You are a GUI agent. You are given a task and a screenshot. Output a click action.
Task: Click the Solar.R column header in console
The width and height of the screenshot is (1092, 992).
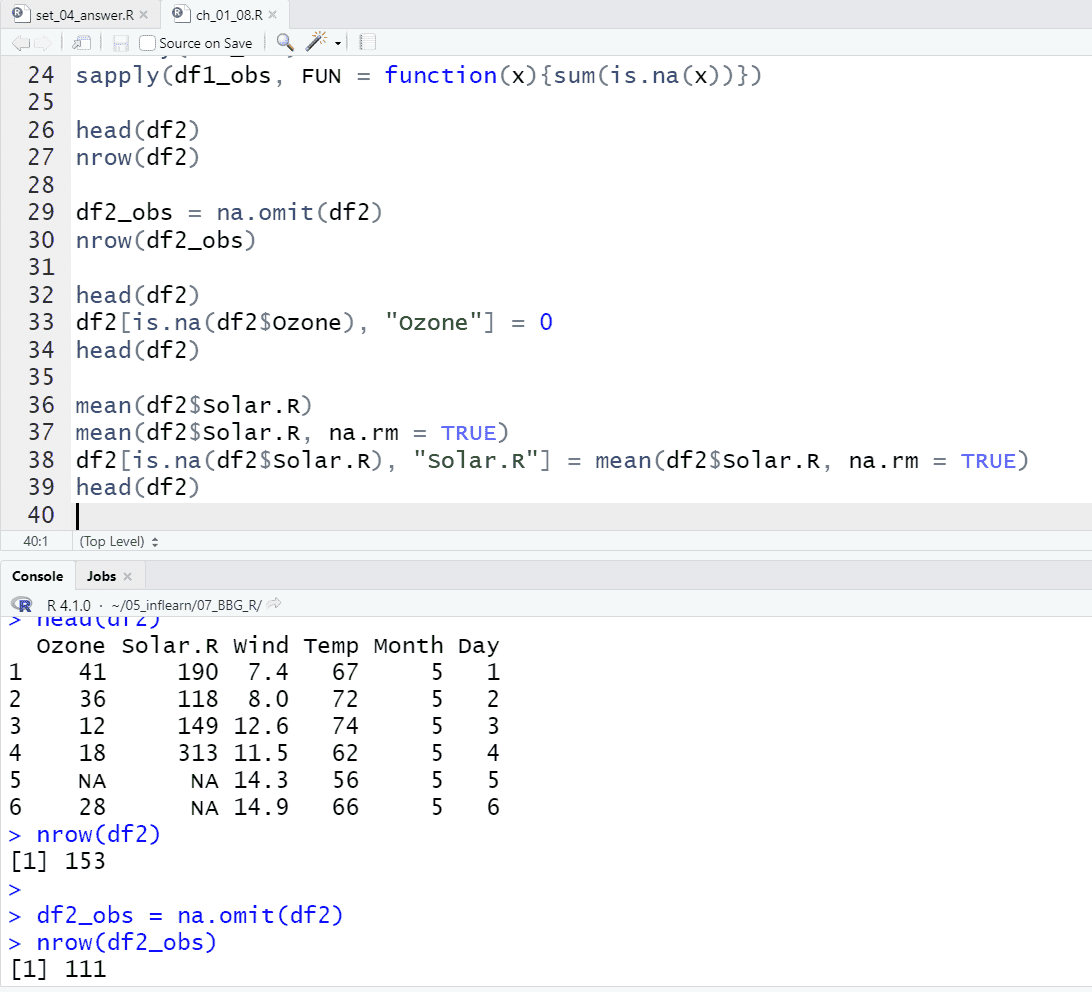[x=170, y=646]
